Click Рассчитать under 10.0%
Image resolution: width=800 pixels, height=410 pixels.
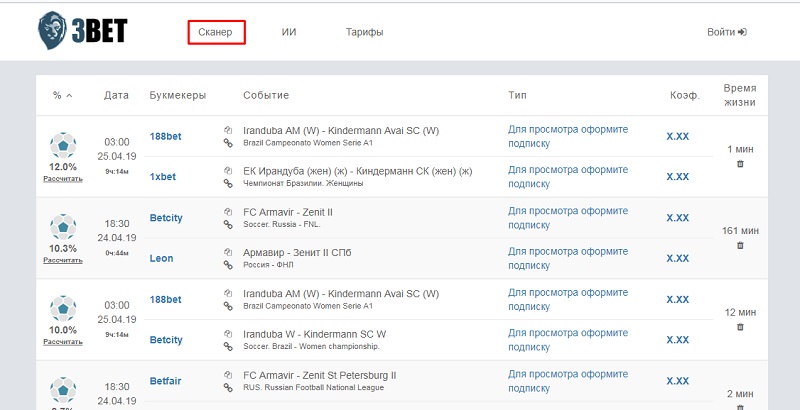(x=62, y=341)
